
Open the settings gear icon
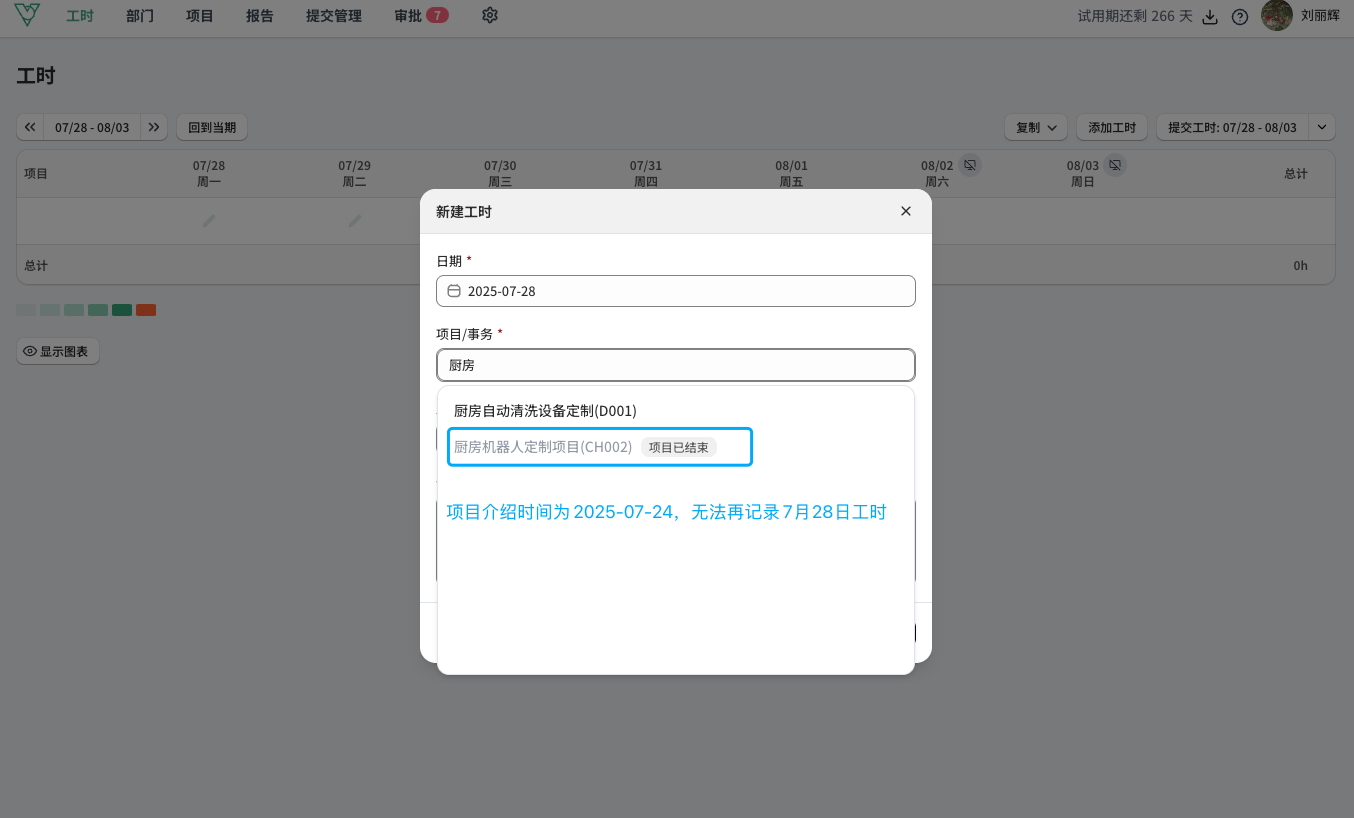point(490,16)
